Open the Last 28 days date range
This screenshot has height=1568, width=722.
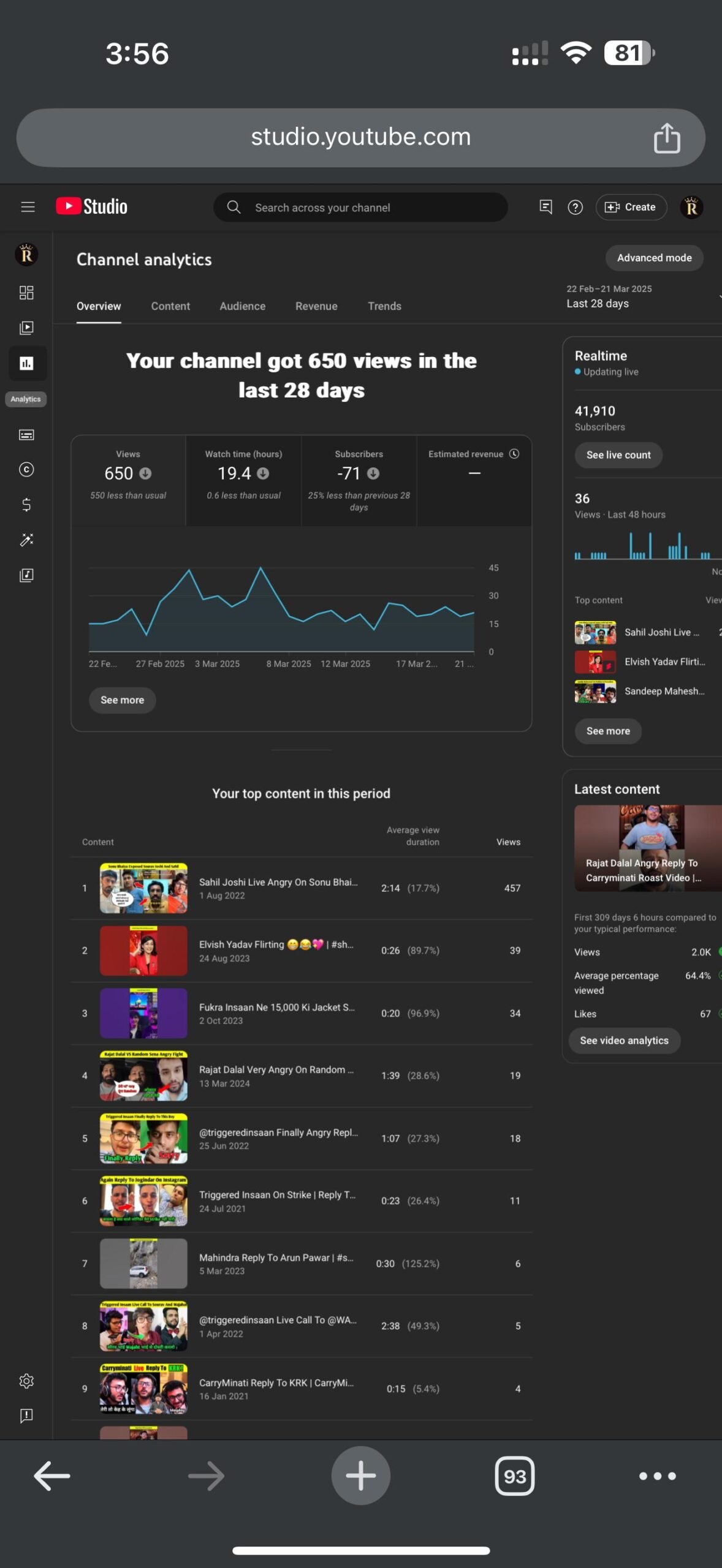click(x=644, y=296)
